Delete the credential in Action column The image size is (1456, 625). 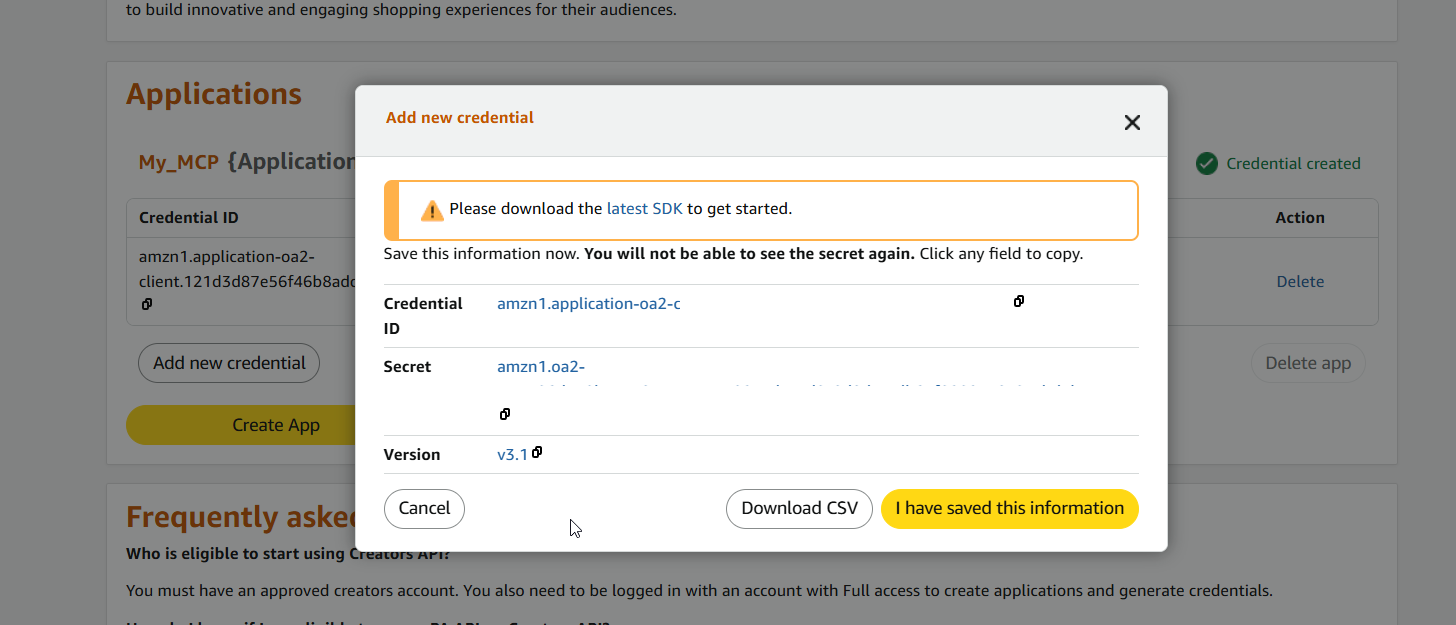tap(1300, 282)
